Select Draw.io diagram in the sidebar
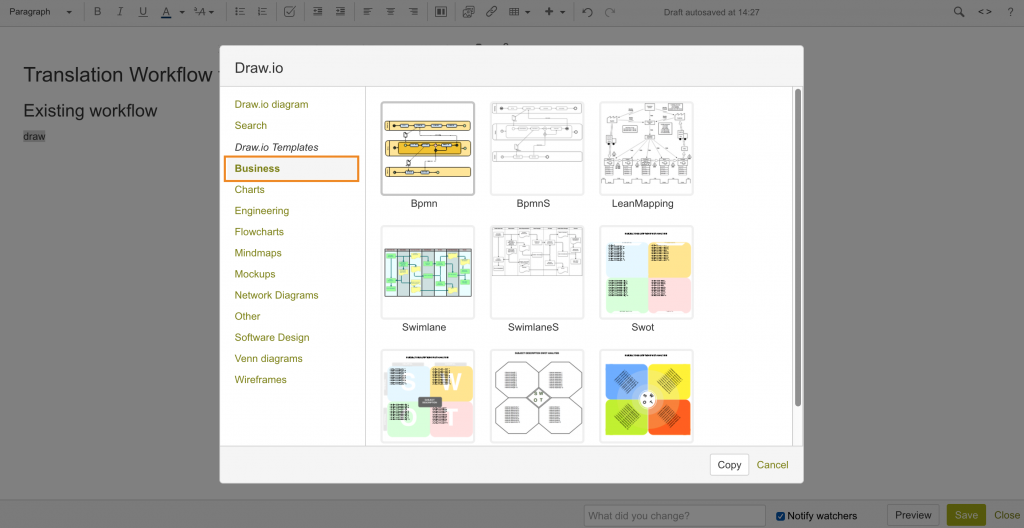 coord(271,104)
